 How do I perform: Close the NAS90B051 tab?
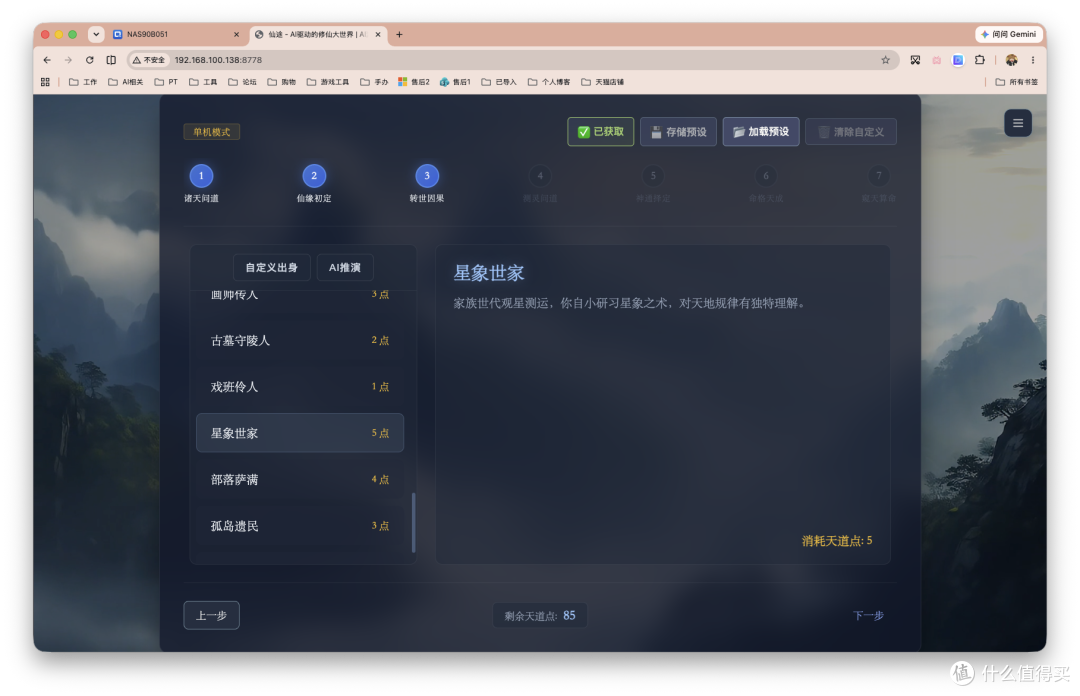(x=236, y=34)
